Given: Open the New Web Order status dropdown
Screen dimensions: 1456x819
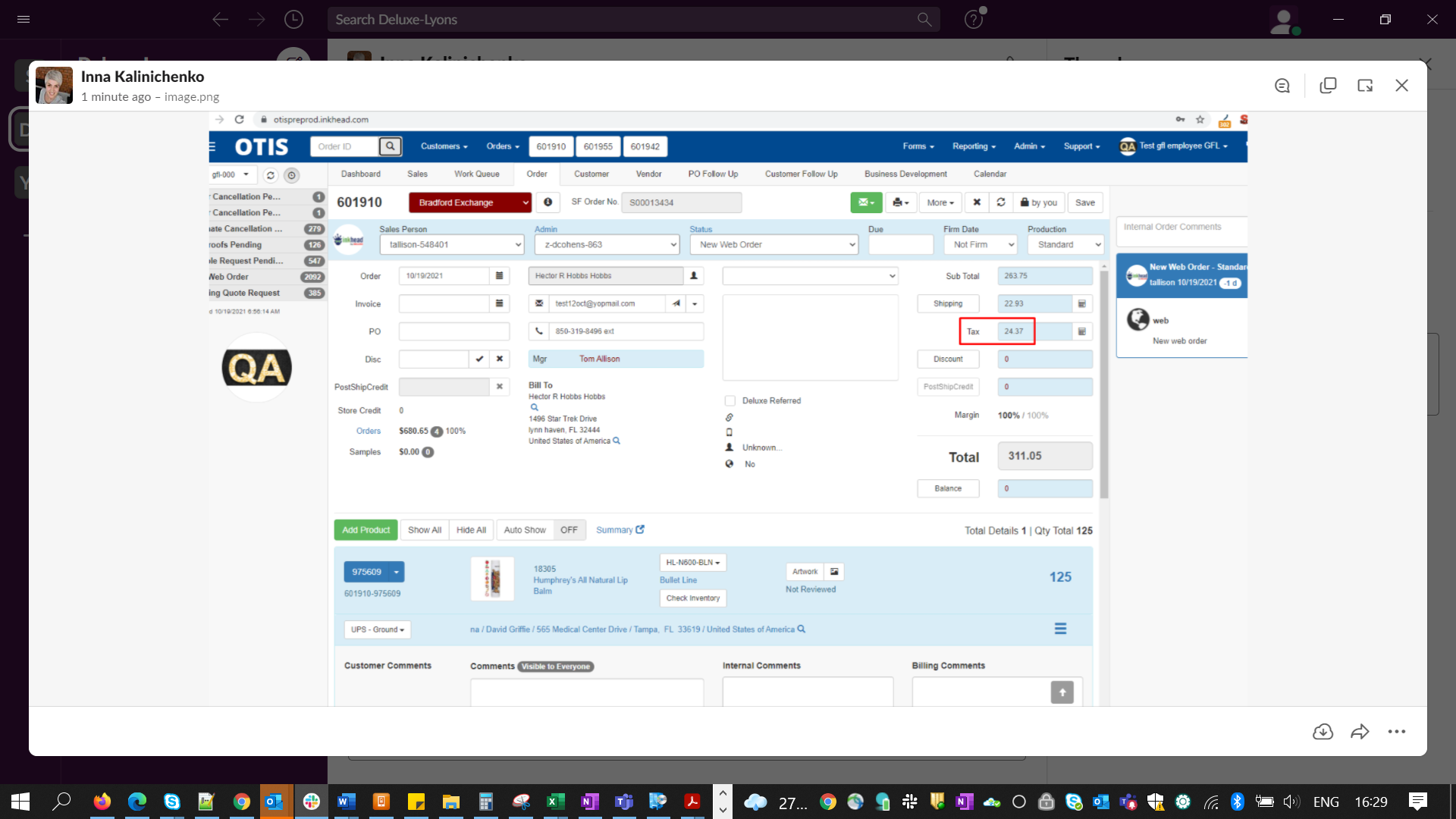Looking at the screenshot, I should 773,245.
